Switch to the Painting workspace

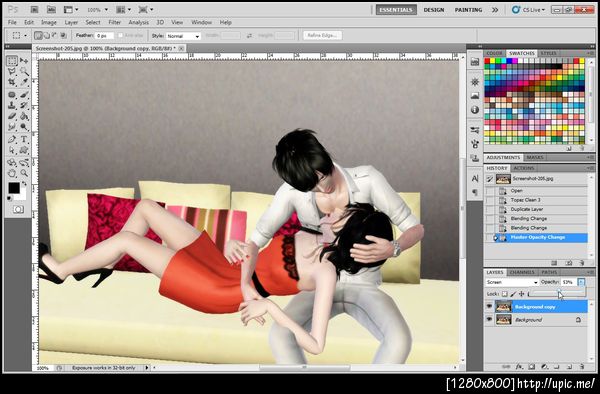(x=468, y=10)
